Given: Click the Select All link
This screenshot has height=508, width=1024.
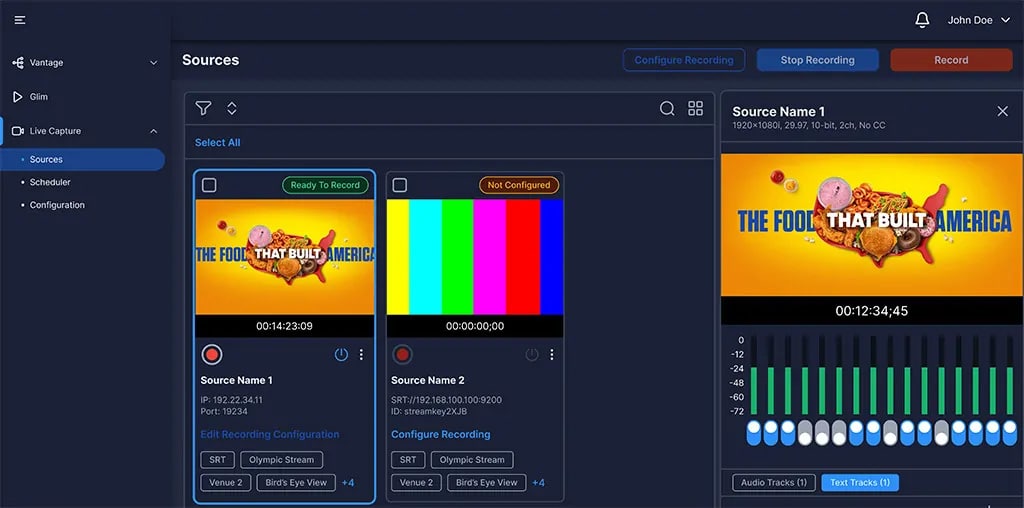Looking at the screenshot, I should [x=217, y=142].
